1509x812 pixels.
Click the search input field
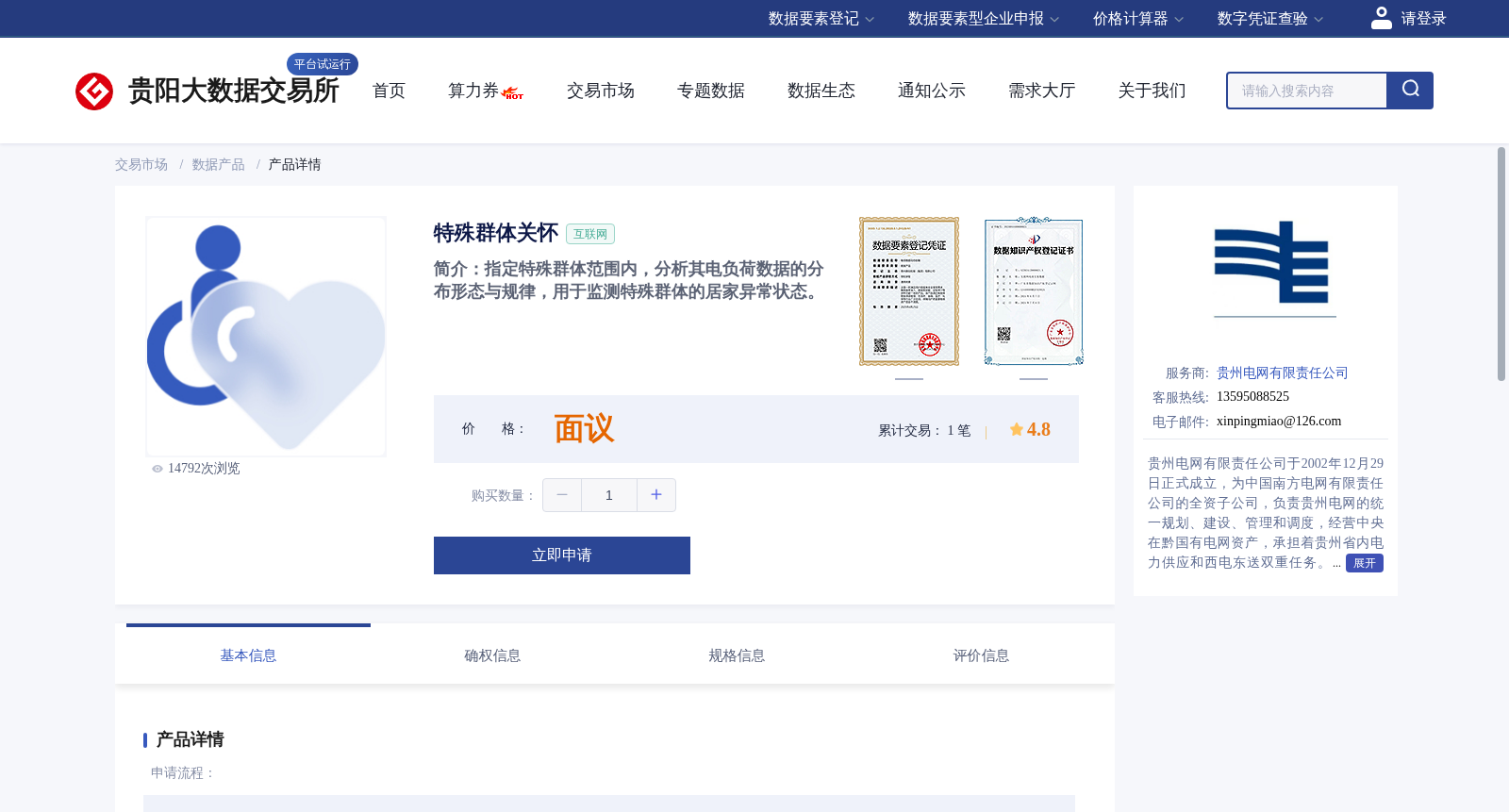tap(1307, 91)
